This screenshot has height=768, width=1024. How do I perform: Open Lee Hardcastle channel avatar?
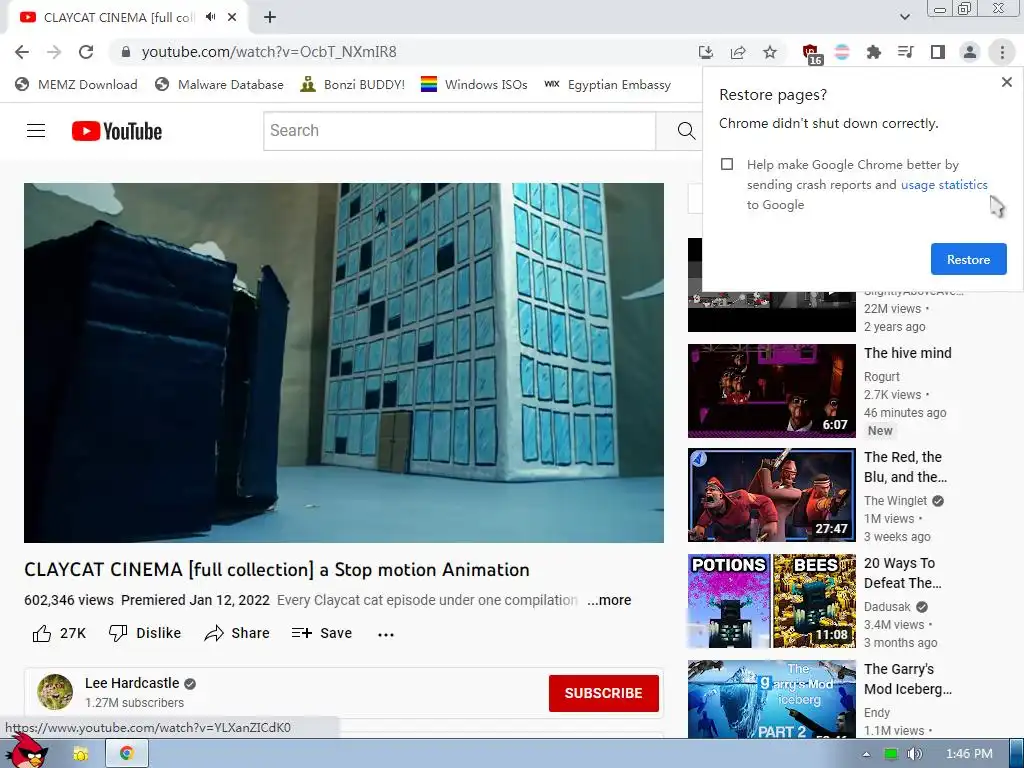pyautogui.click(x=55, y=692)
